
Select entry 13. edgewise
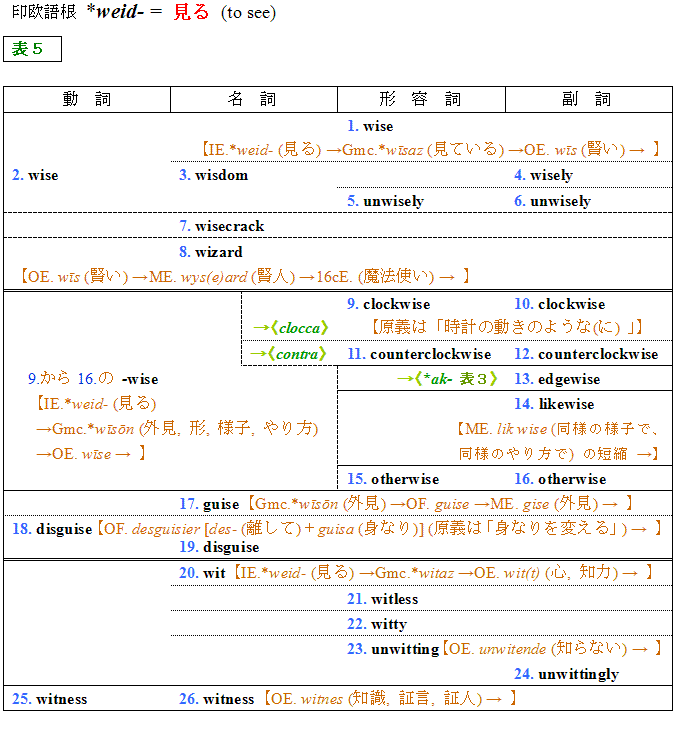[x=558, y=379]
